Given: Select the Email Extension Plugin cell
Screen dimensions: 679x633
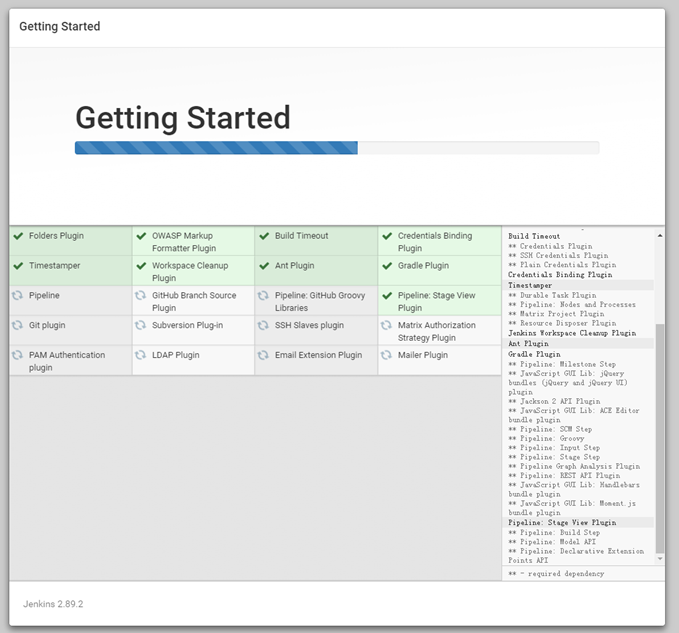Looking at the screenshot, I should [316, 360].
